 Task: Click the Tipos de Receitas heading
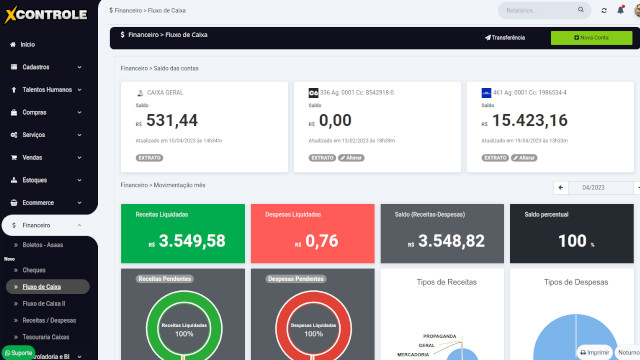[x=447, y=282]
